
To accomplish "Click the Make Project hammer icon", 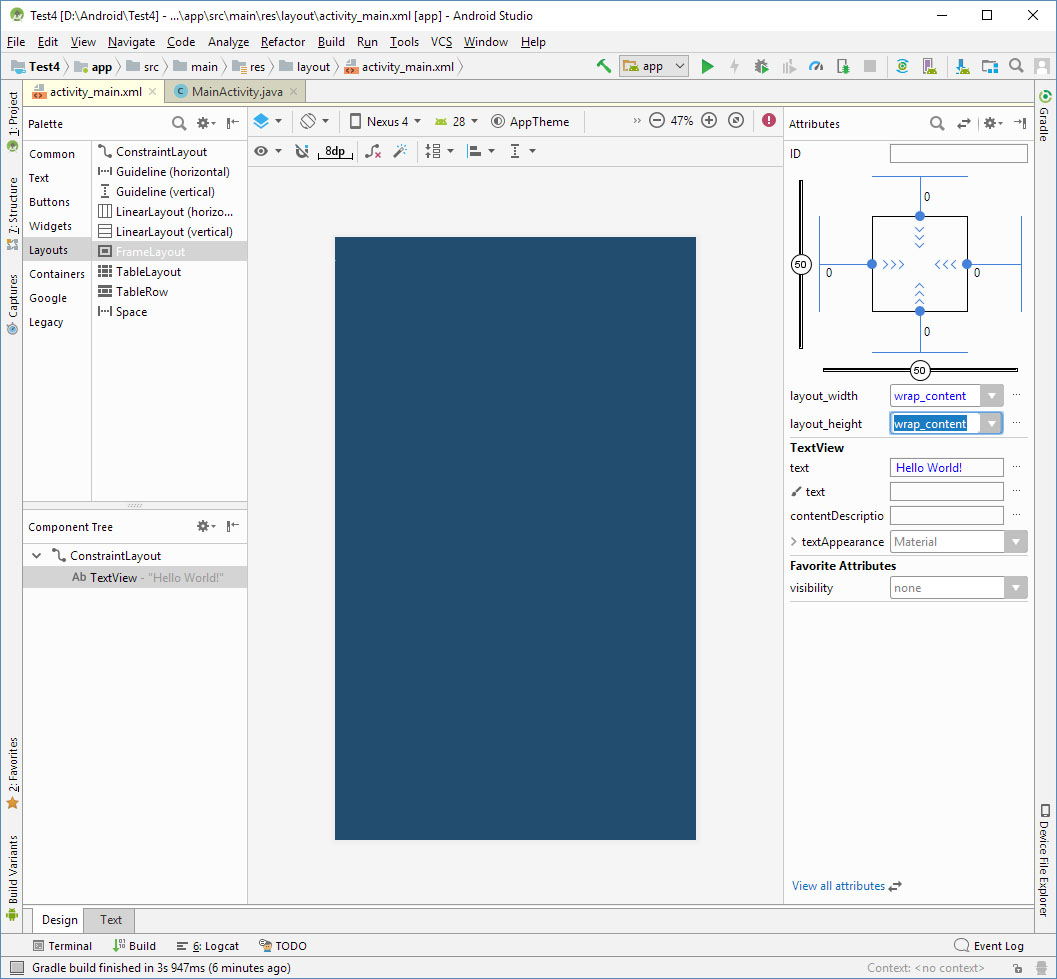I will (604, 66).
